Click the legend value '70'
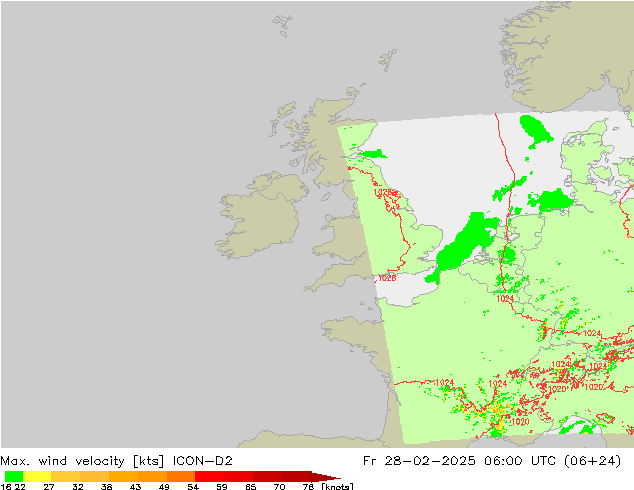Image resolution: width=634 pixels, height=490 pixels. click(x=279, y=486)
